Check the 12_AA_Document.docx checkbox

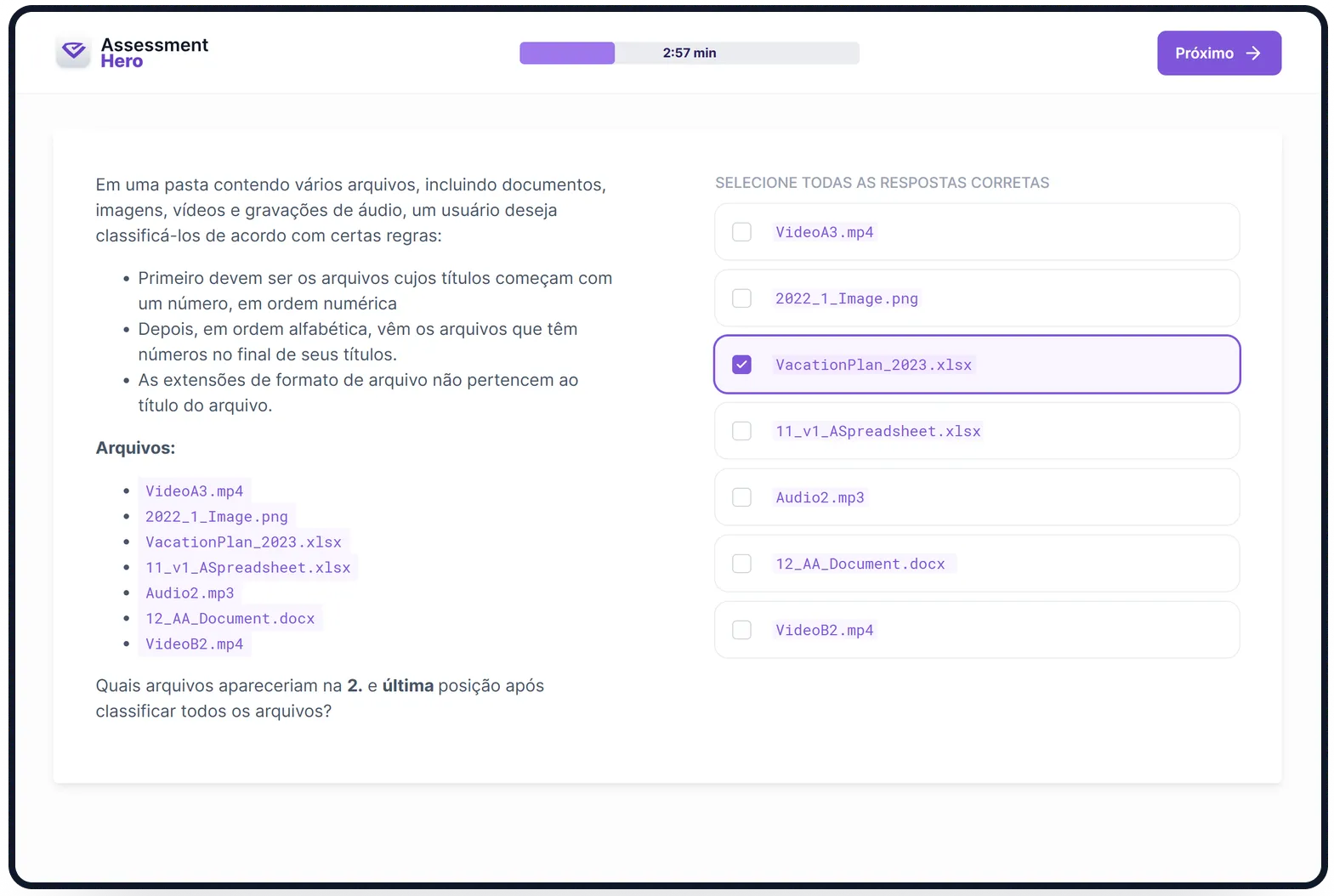tap(742, 564)
